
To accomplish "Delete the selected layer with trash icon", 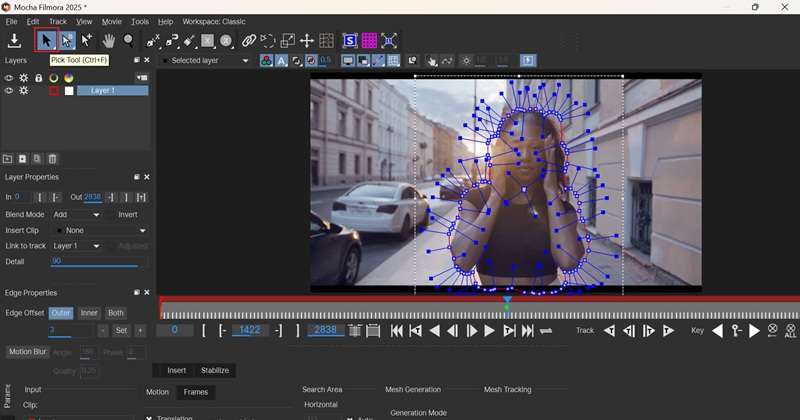I will click(52, 159).
